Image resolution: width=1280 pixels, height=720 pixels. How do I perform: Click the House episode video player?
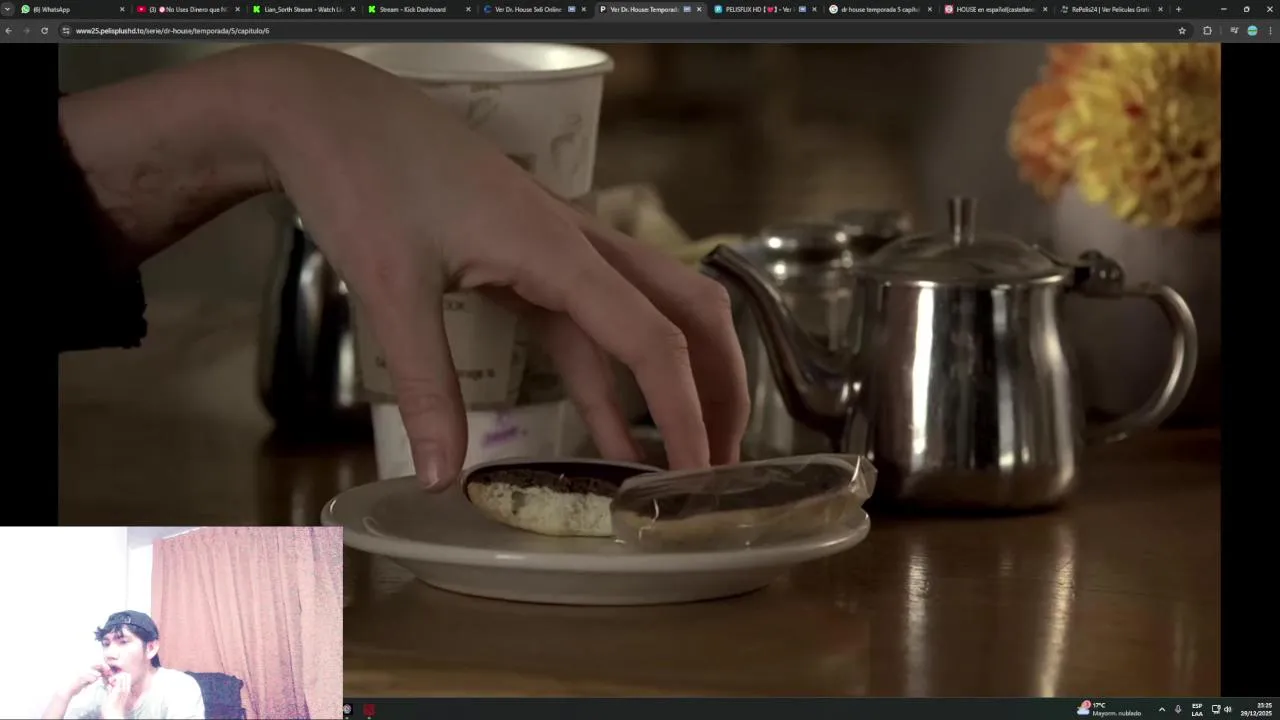coord(639,369)
